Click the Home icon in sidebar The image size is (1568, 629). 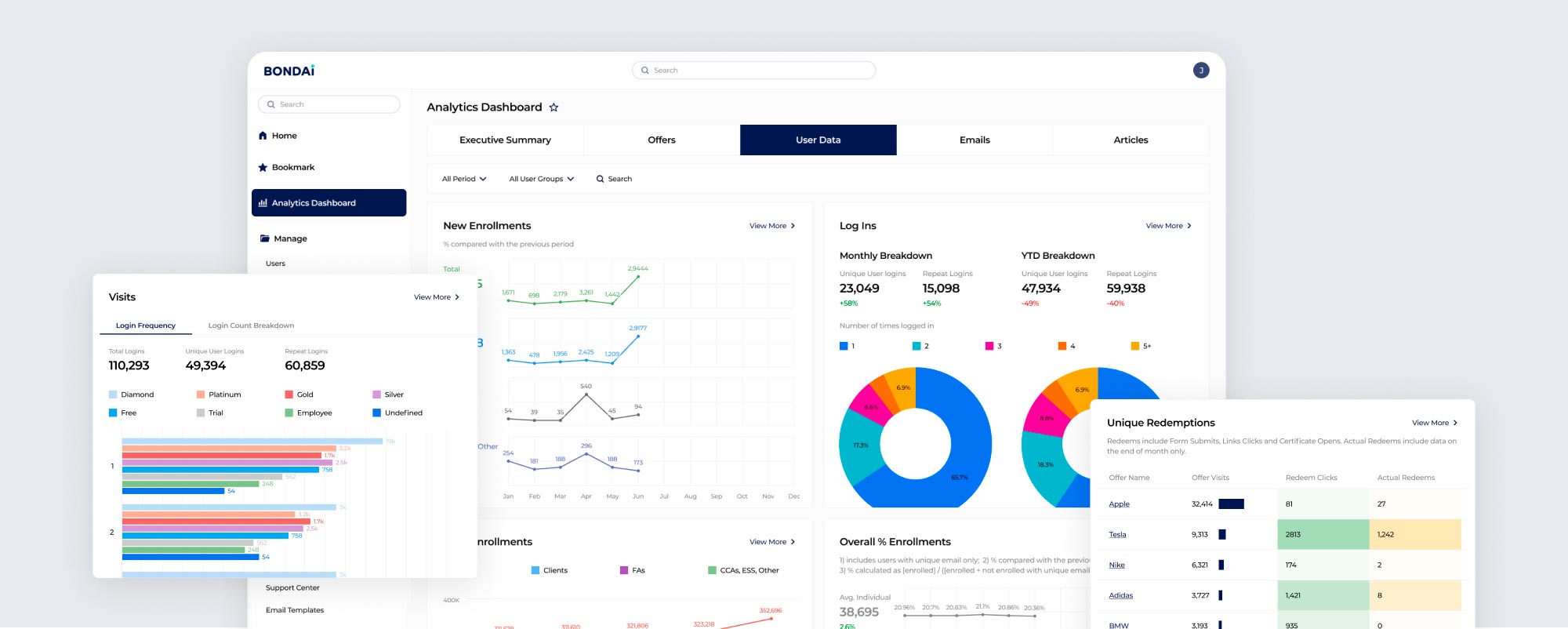point(263,136)
